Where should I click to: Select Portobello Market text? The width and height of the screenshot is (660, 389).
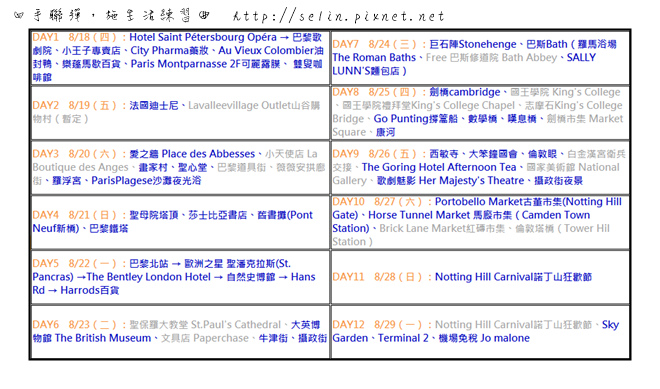point(480,202)
